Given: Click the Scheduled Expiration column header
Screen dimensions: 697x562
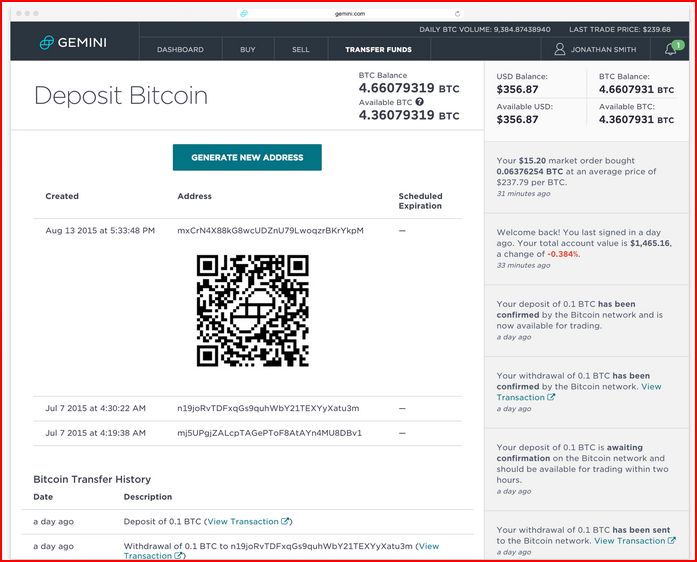Looking at the screenshot, I should tap(420, 201).
